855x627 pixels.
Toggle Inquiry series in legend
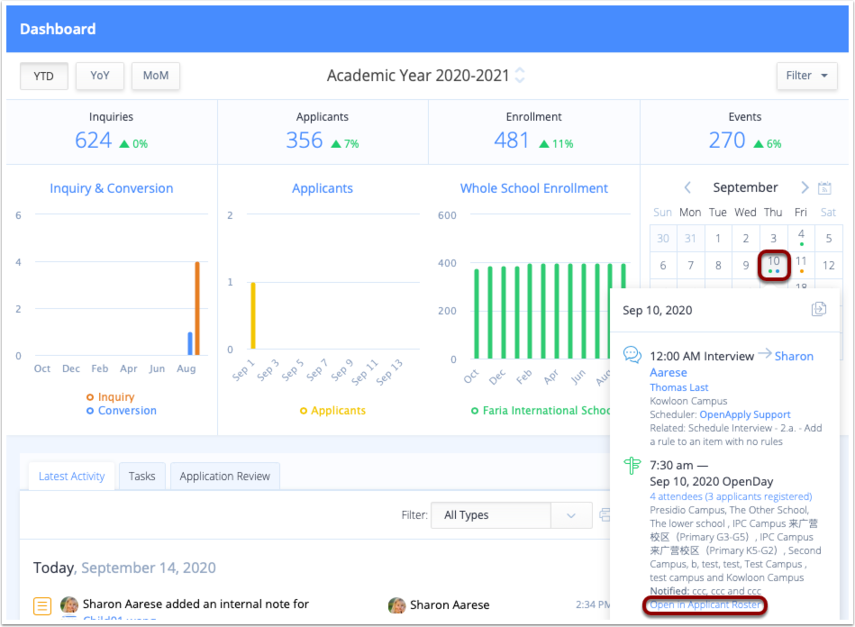(x=111, y=397)
